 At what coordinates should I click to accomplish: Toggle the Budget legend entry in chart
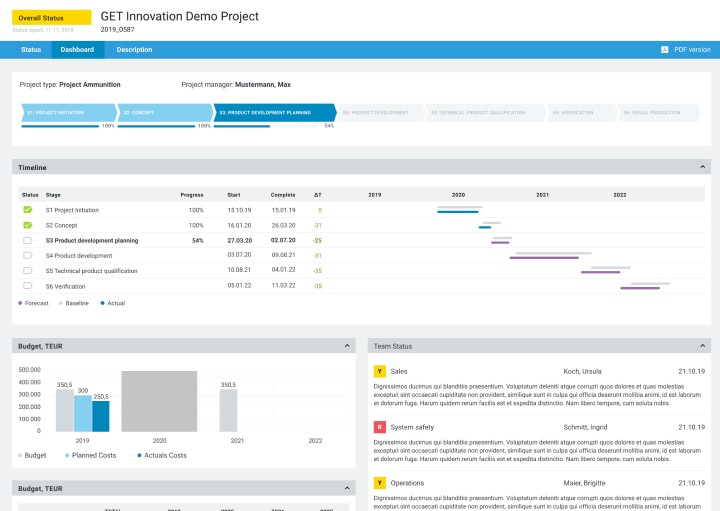(x=32, y=455)
